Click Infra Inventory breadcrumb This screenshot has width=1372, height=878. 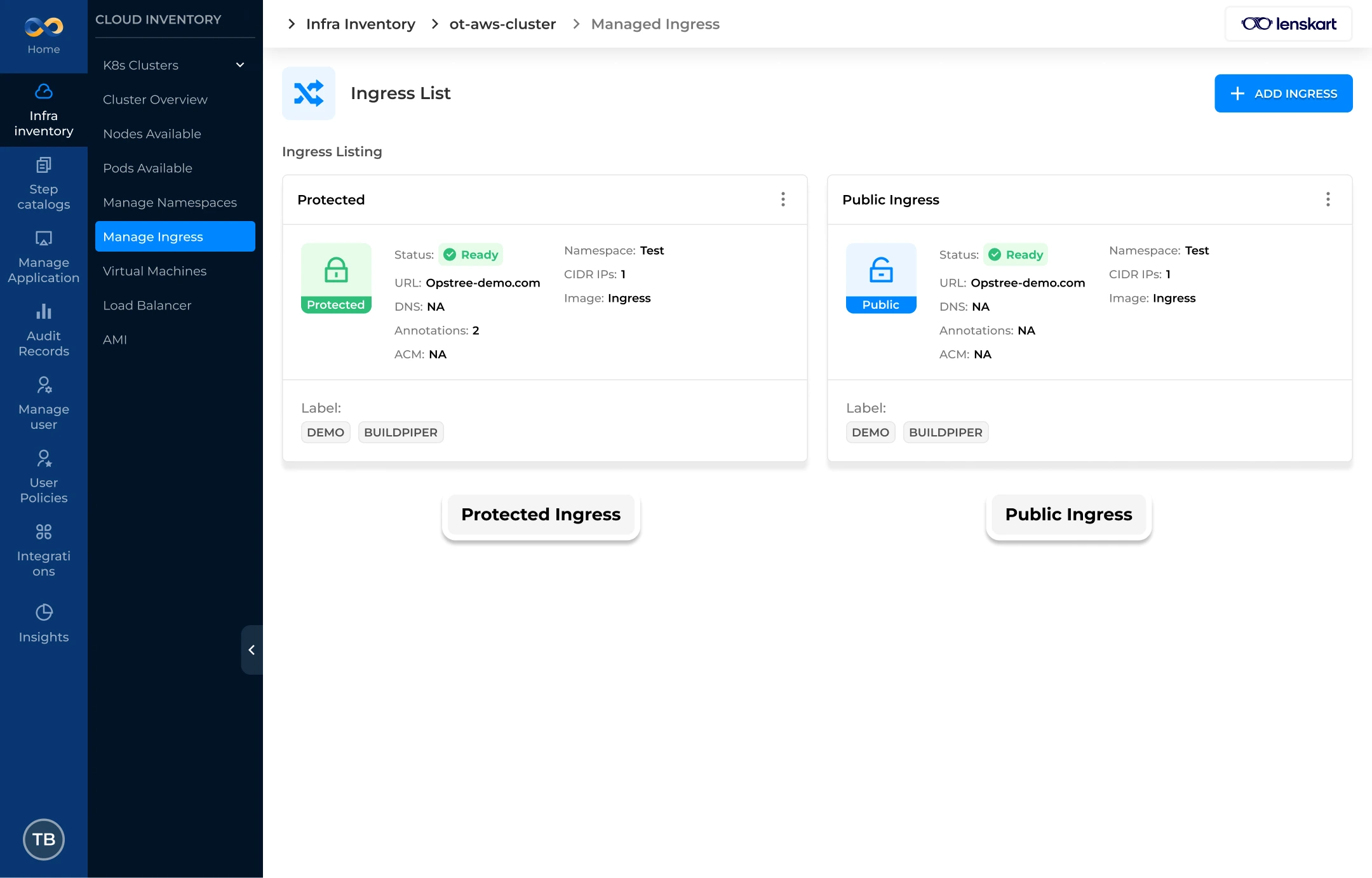360,24
